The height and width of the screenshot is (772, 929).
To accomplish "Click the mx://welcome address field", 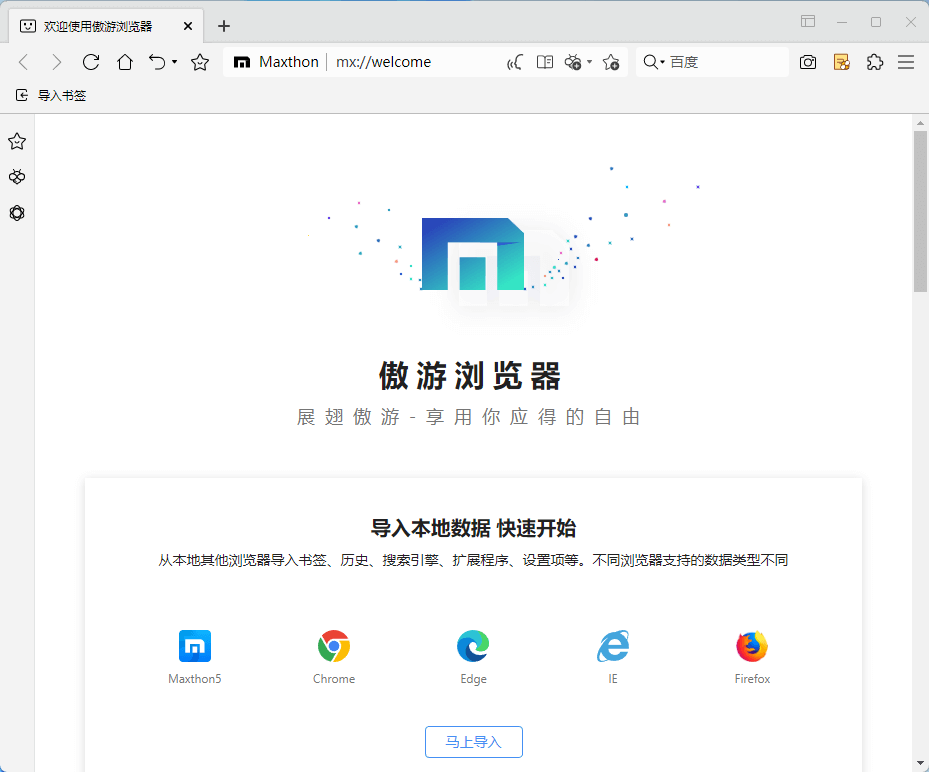I will [383, 62].
